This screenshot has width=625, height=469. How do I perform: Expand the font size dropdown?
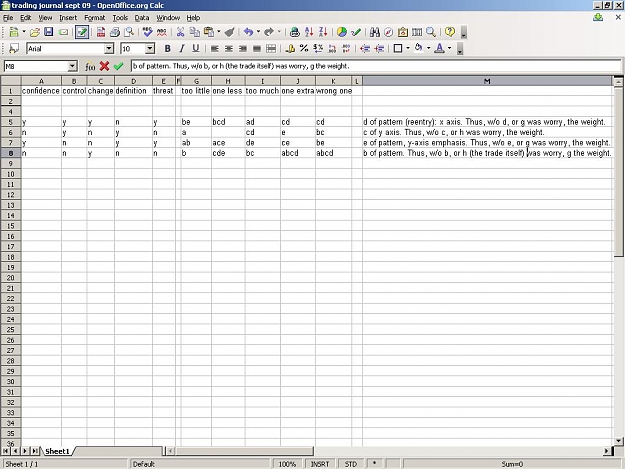(150, 49)
